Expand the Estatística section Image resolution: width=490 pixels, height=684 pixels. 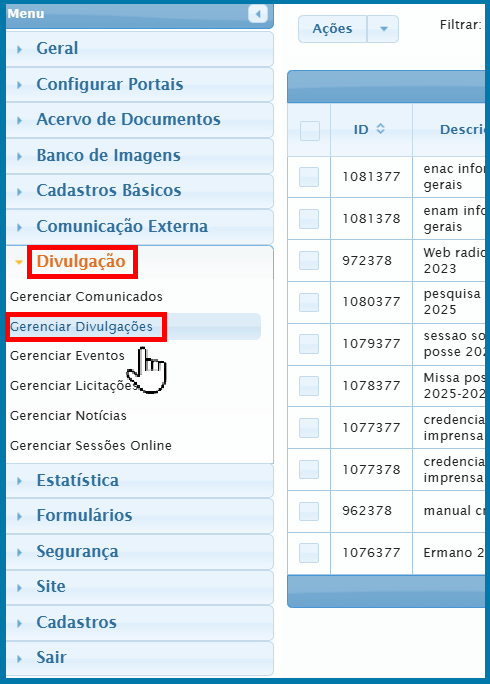click(x=140, y=481)
